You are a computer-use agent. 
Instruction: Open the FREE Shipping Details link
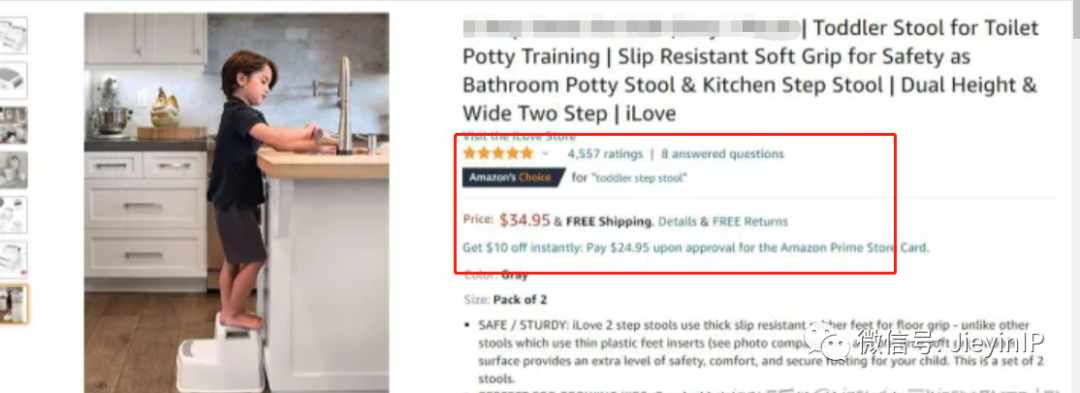click(x=678, y=222)
